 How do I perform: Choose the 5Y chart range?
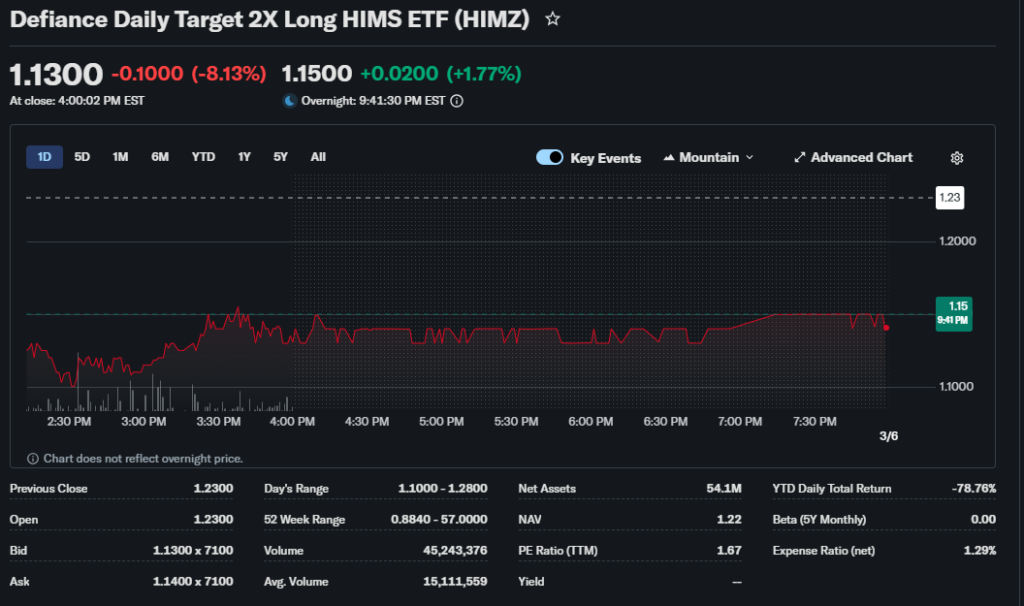281,157
